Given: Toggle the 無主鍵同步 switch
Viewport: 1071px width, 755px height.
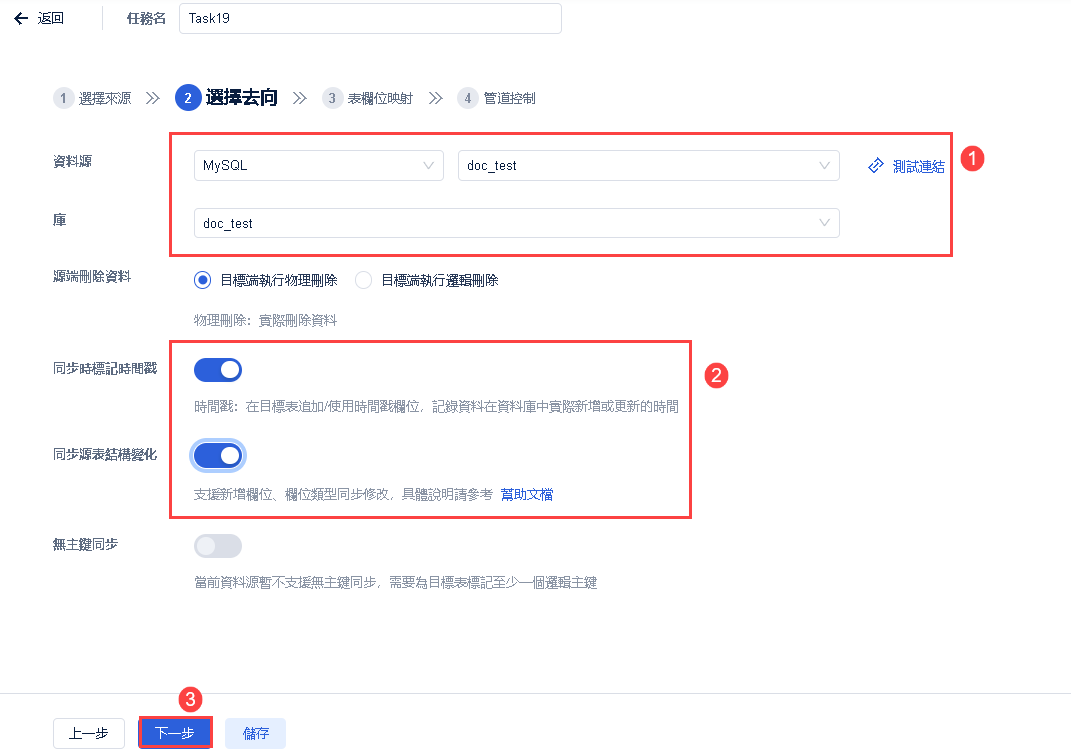Looking at the screenshot, I should (218, 546).
